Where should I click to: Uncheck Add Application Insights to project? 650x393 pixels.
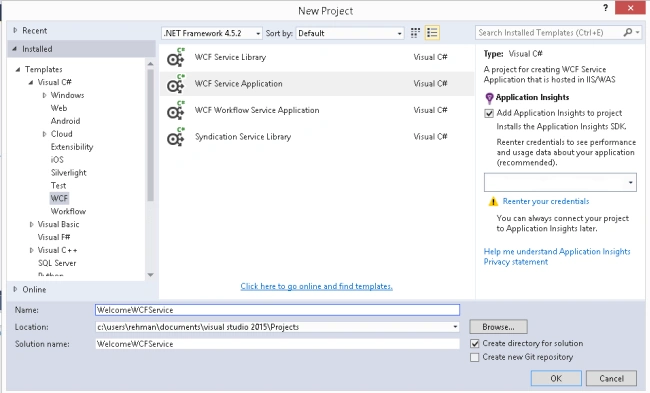[489, 113]
